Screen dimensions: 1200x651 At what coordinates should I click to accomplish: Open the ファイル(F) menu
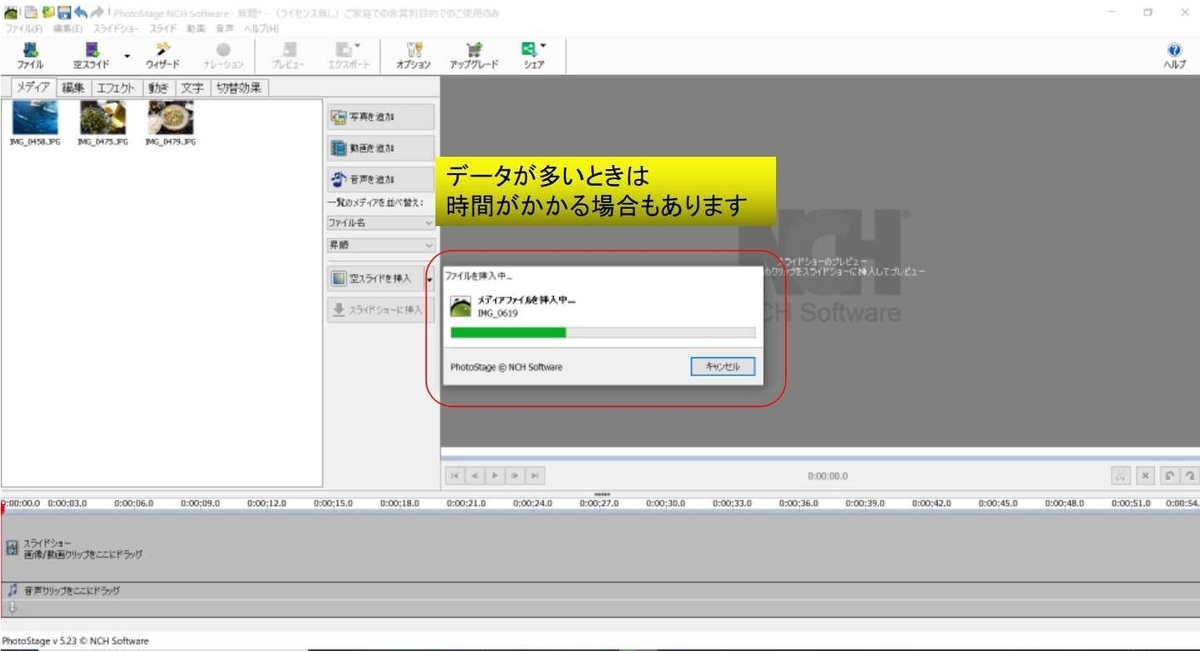(24, 29)
